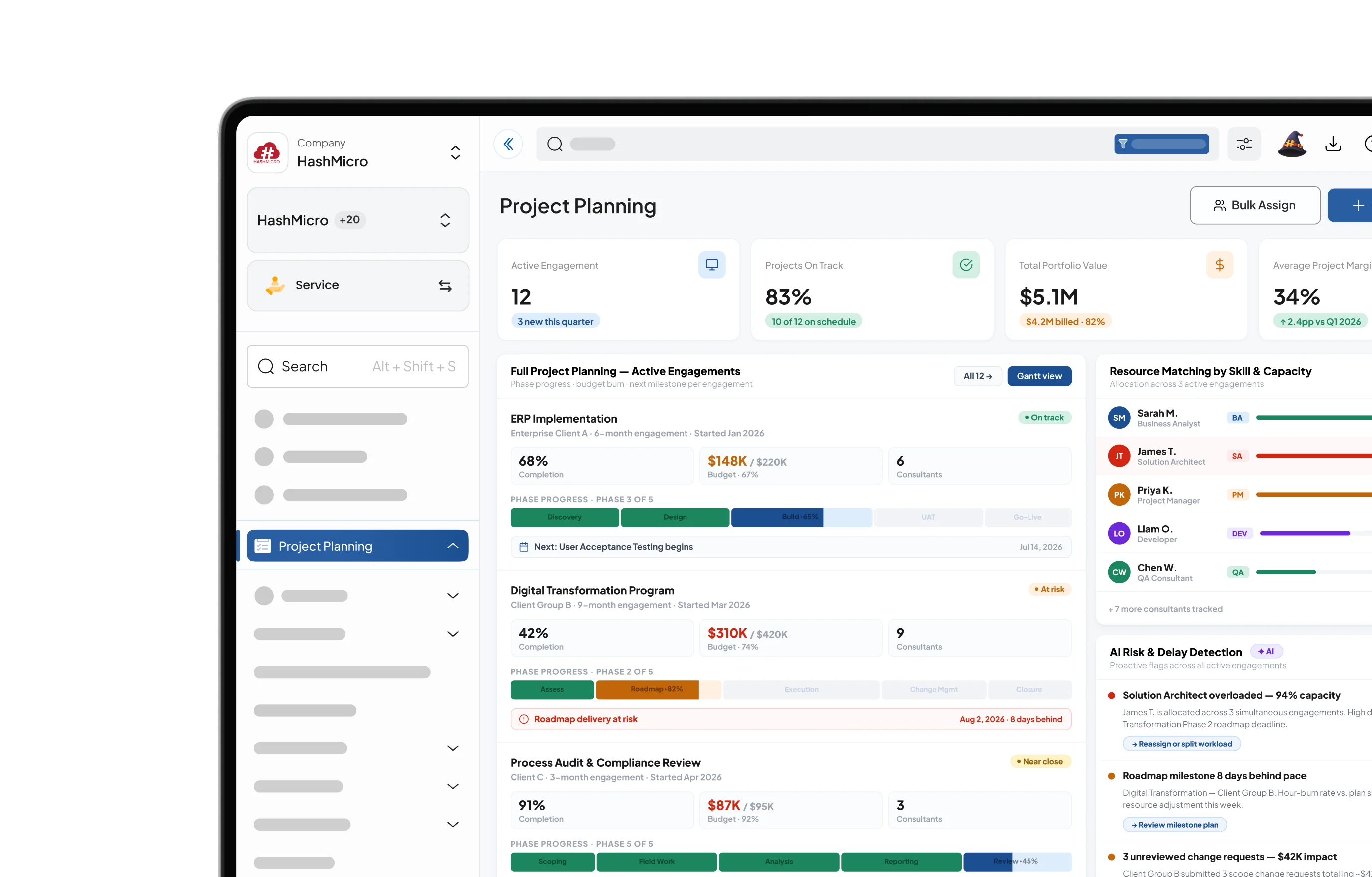Click Chen W. QA role tag
Viewport: 1372px width, 877px height.
1237,573
